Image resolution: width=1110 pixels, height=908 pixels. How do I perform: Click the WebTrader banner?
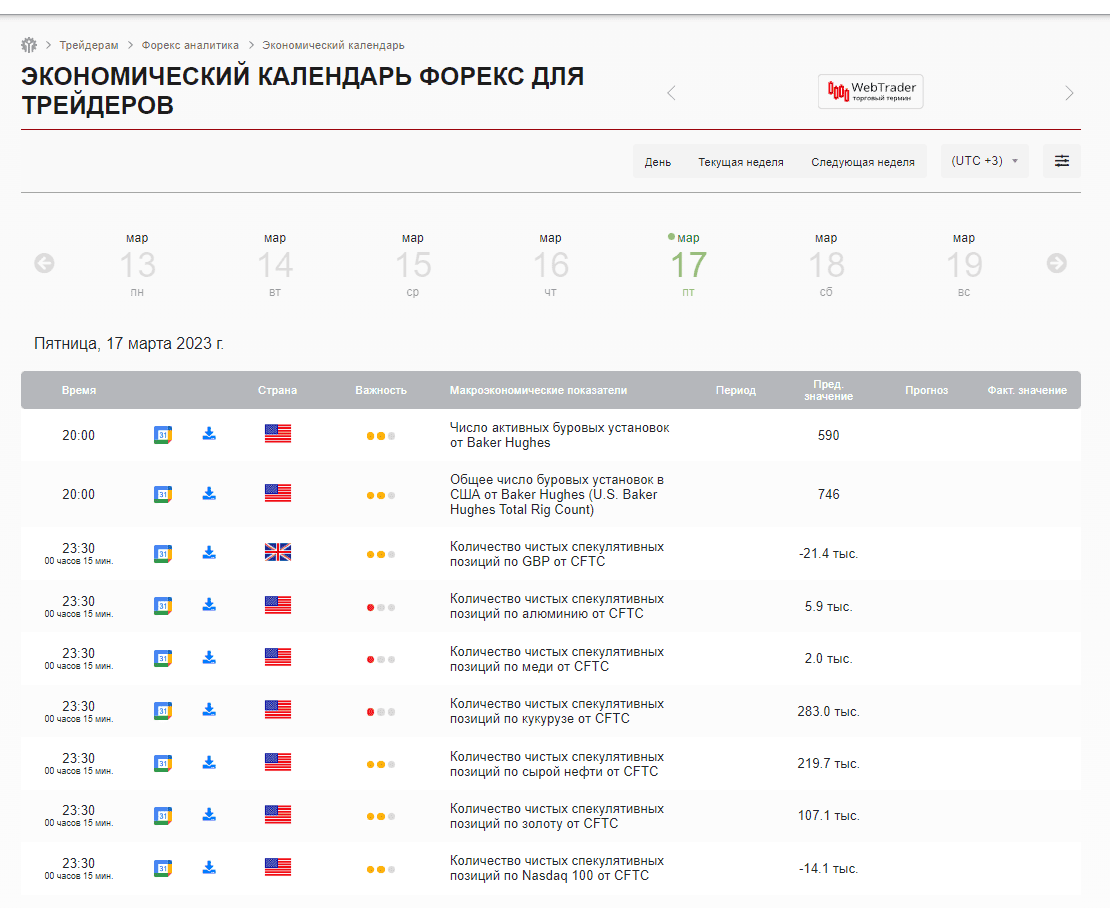870,92
